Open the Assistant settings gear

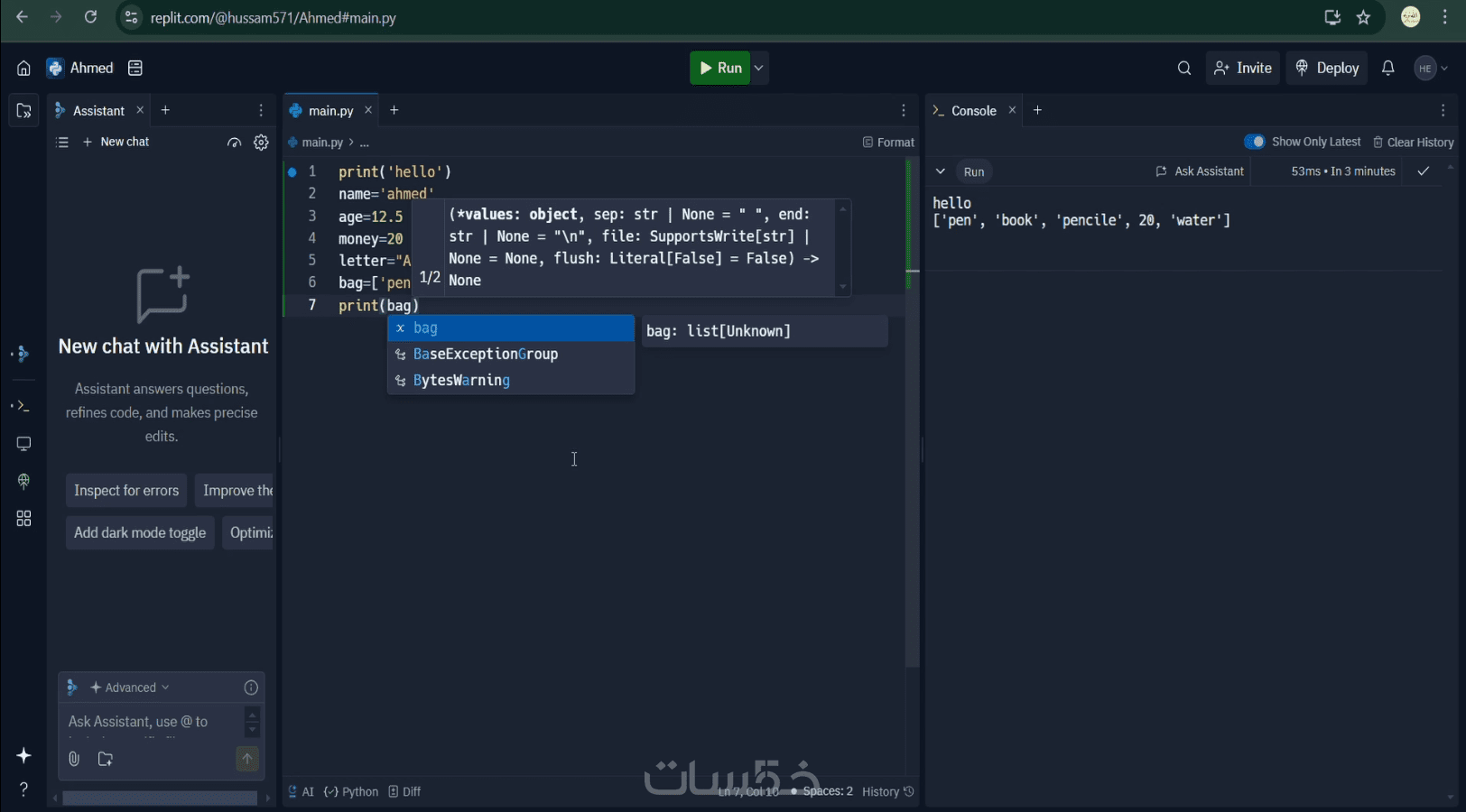[261, 143]
